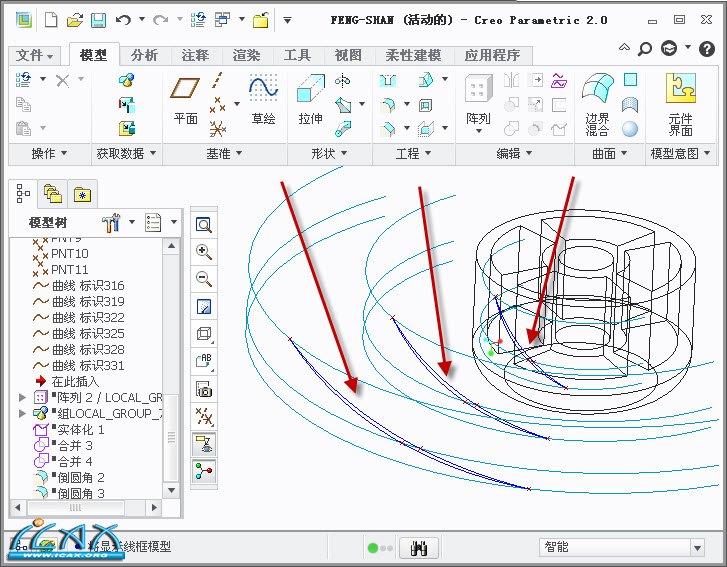Click the zoom out magnifier icon
The width and height of the screenshot is (727, 567).
(x=204, y=279)
